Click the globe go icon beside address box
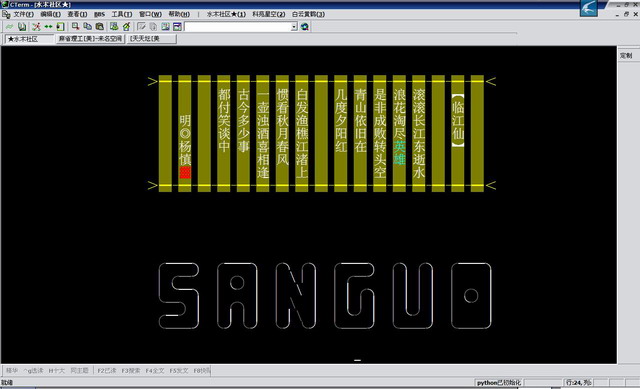Screen dimensions: 640x389 (x=304, y=27)
